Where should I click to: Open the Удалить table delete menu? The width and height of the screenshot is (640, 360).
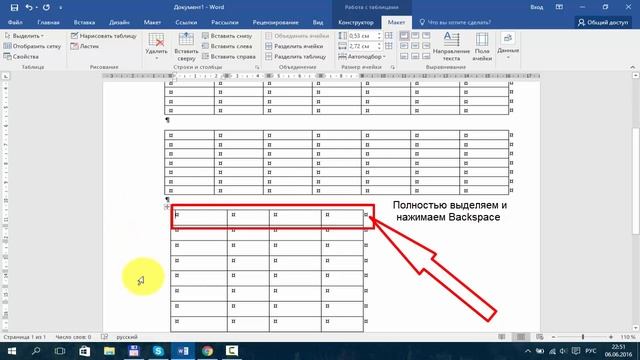tap(156, 46)
